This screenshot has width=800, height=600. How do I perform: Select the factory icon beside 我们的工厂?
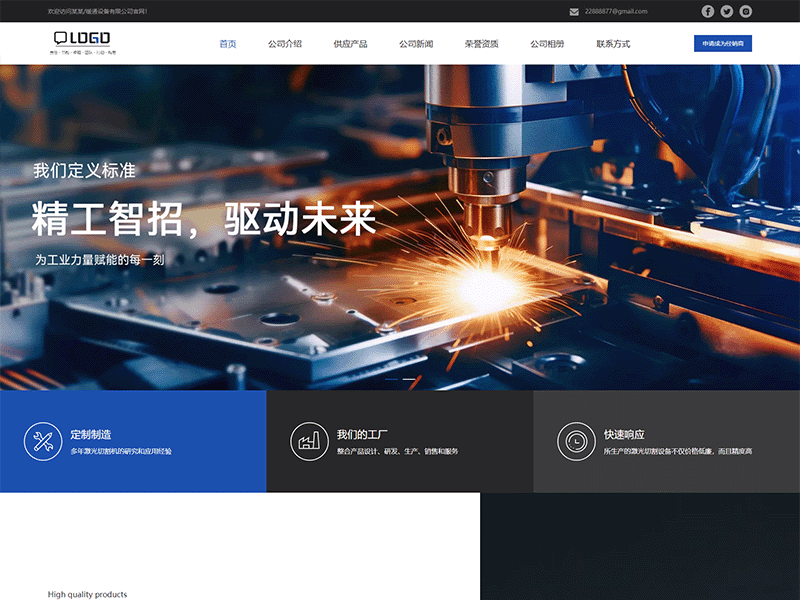click(x=308, y=438)
